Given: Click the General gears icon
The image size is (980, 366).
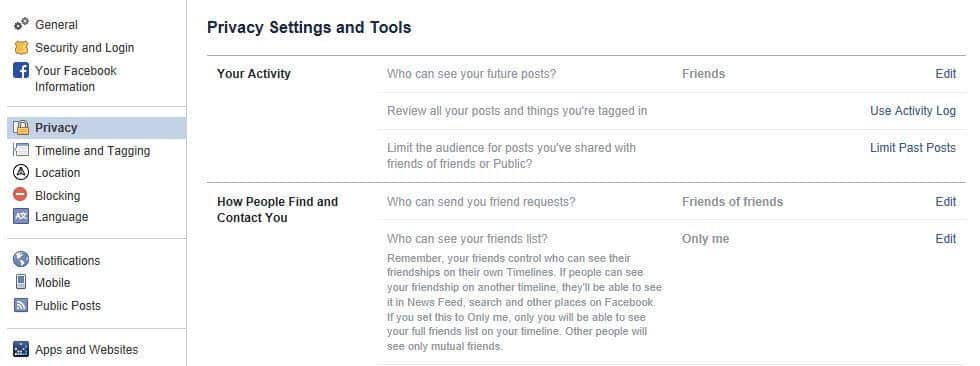Looking at the screenshot, I should [21, 24].
